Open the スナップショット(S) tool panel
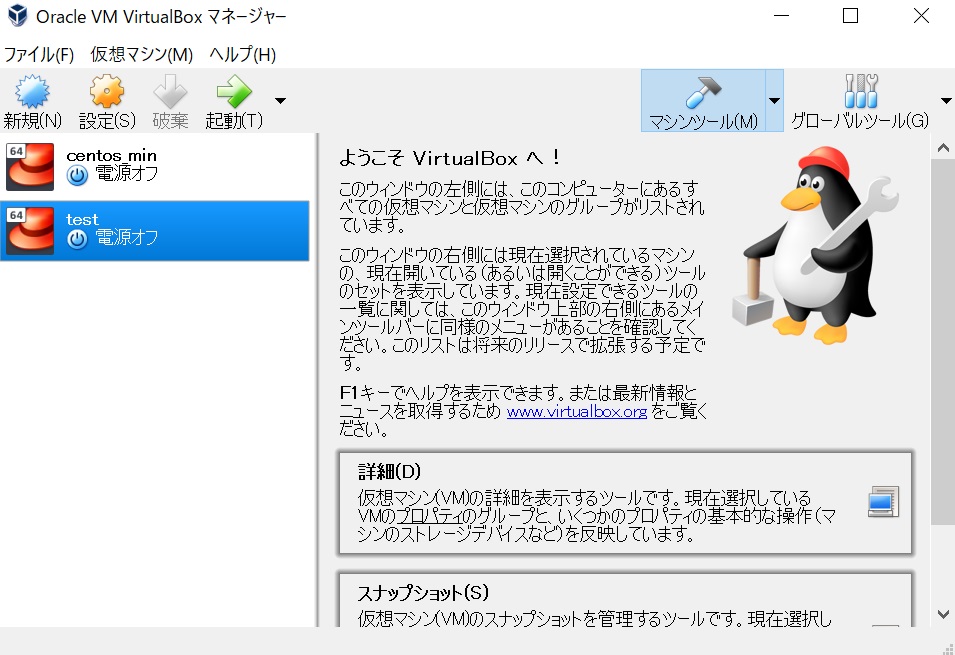 click(x=626, y=600)
